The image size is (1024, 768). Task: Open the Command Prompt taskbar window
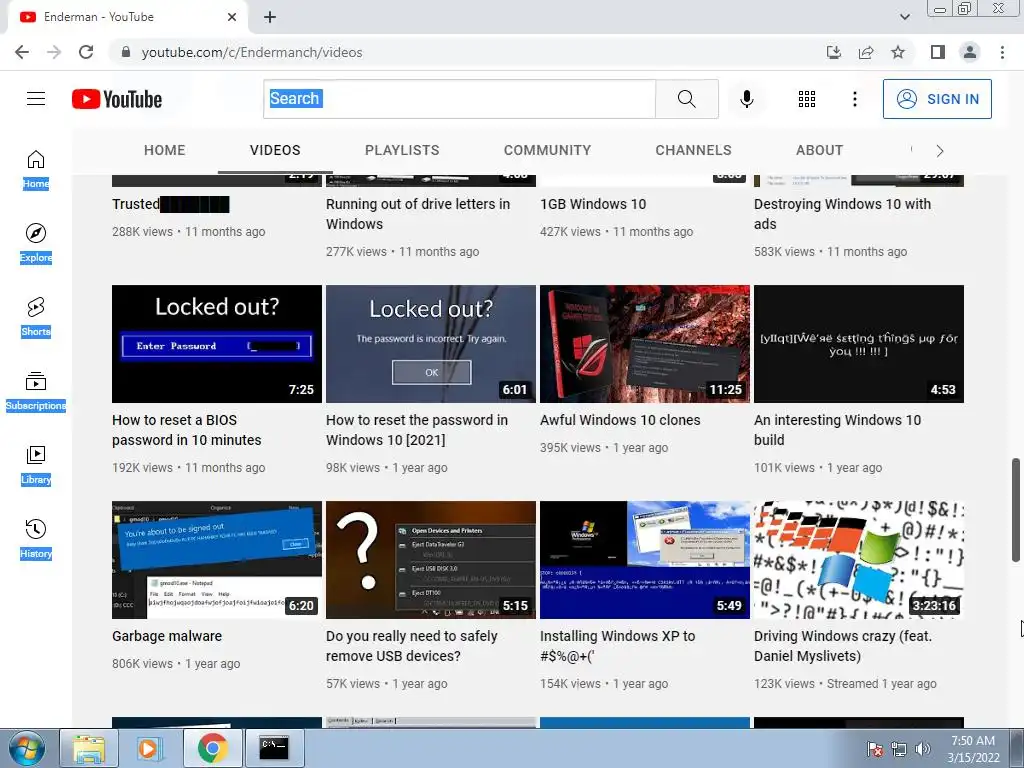point(274,748)
